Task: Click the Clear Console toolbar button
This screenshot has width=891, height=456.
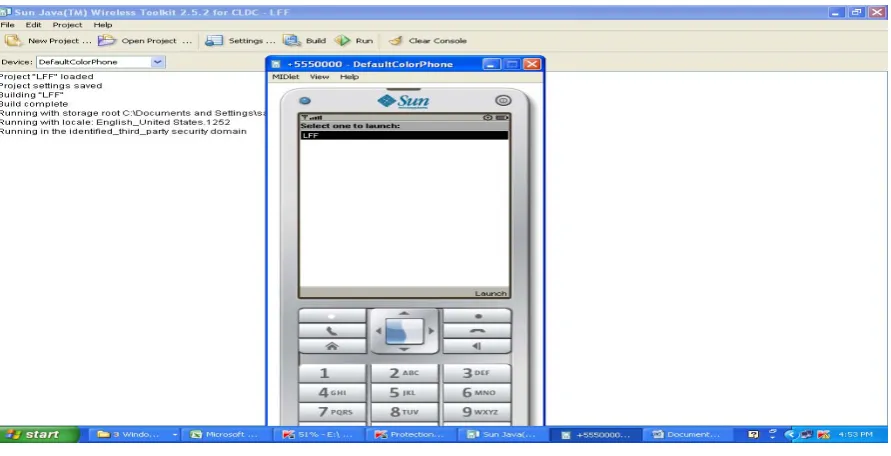Action: click(x=427, y=41)
